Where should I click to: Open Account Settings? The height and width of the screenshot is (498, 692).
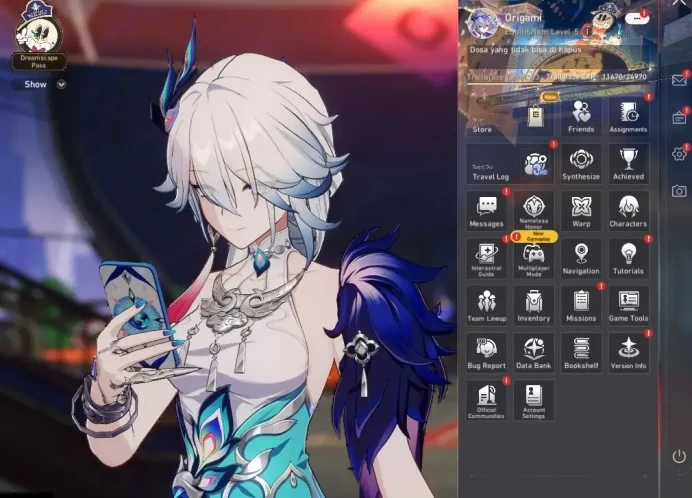tap(534, 400)
